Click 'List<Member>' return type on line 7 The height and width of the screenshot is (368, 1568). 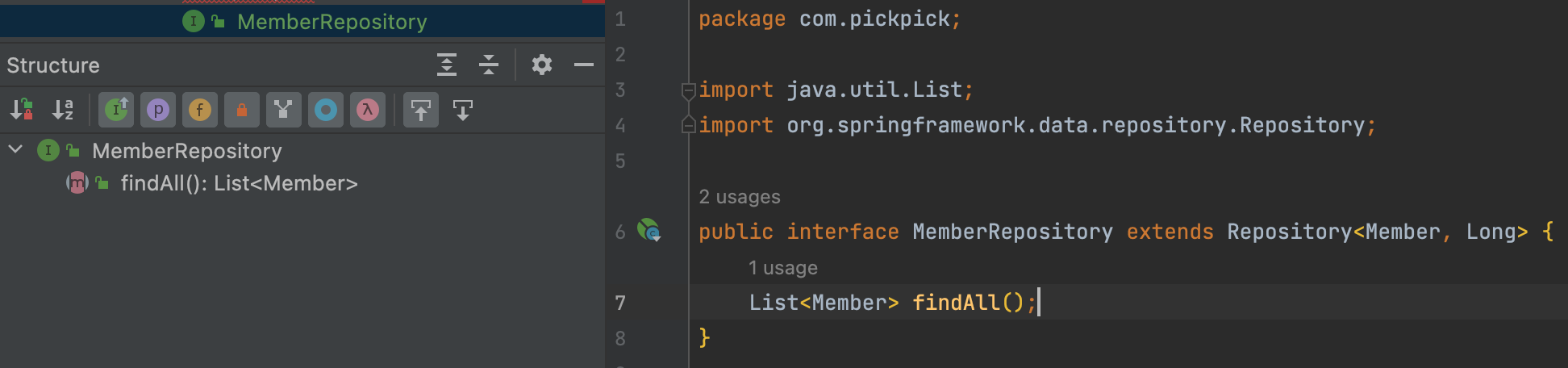[x=824, y=303]
